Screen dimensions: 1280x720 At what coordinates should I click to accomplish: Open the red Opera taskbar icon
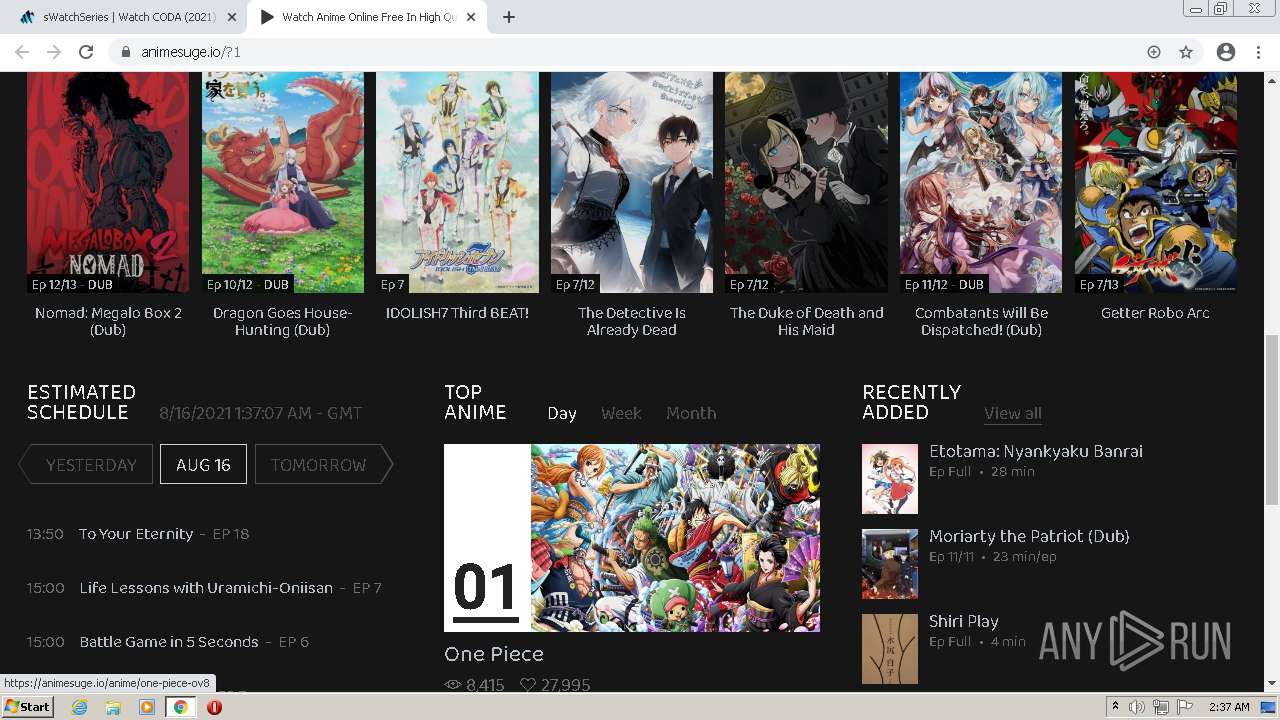click(x=214, y=707)
